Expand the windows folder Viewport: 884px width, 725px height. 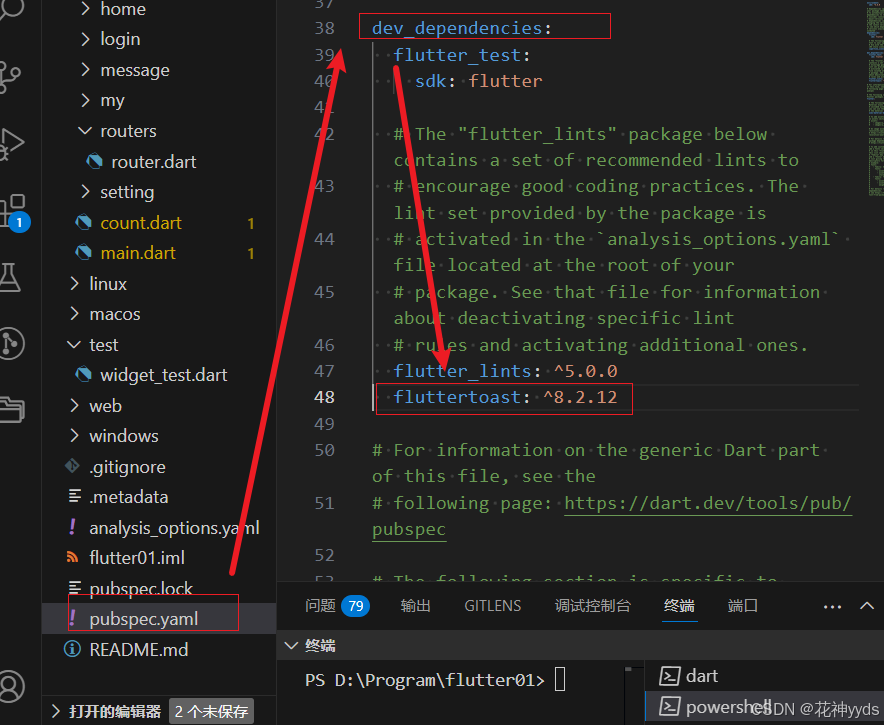point(74,435)
